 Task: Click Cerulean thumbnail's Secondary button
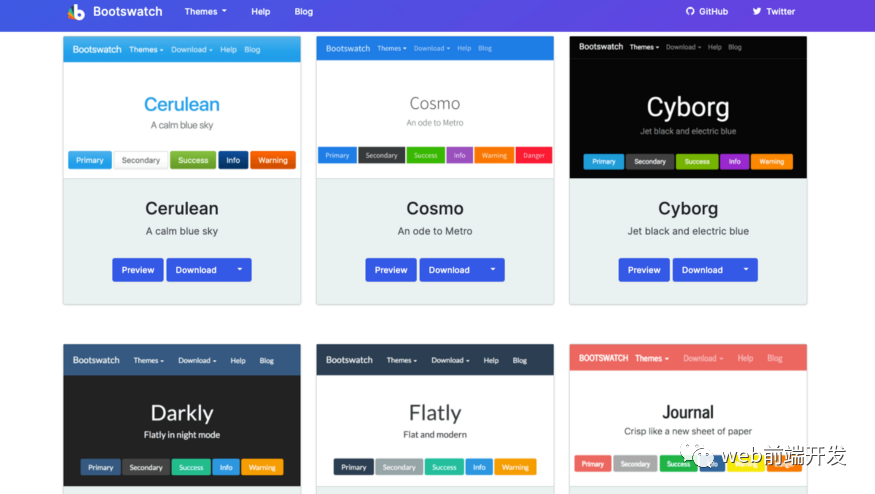[141, 160]
